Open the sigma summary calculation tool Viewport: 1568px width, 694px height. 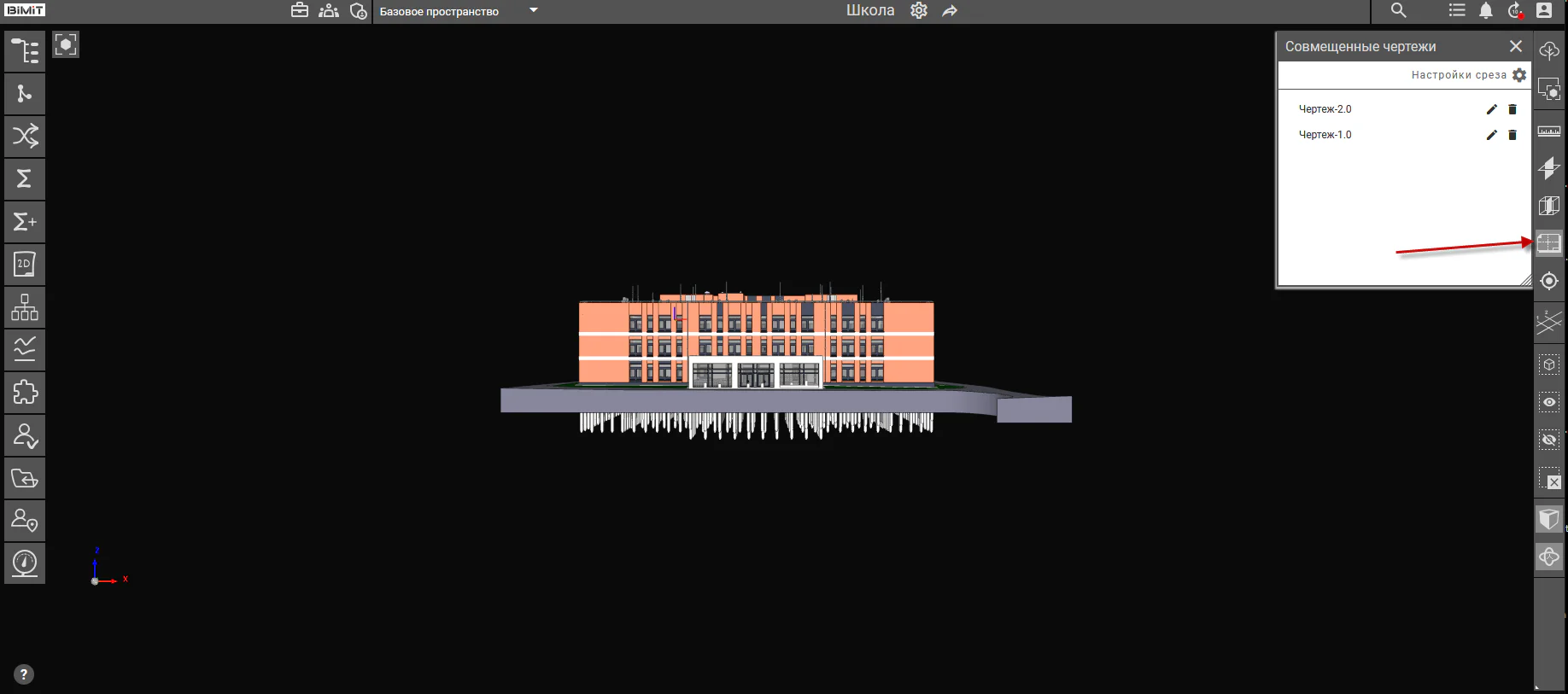[x=25, y=179]
